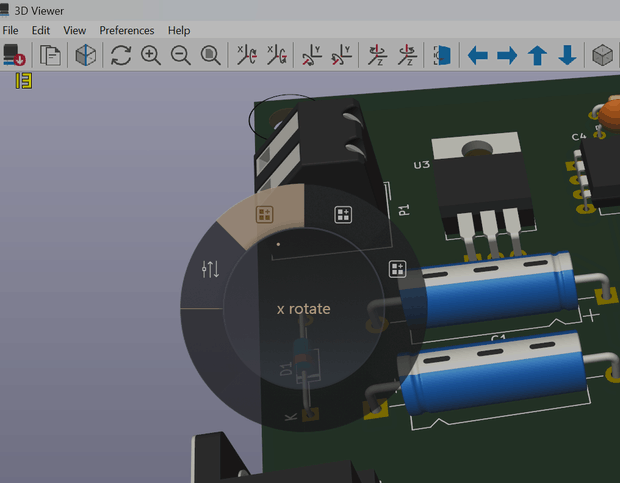The height and width of the screenshot is (483, 620).
Task: Toggle raytracing render engine cube icon
Action: [x=85, y=55]
